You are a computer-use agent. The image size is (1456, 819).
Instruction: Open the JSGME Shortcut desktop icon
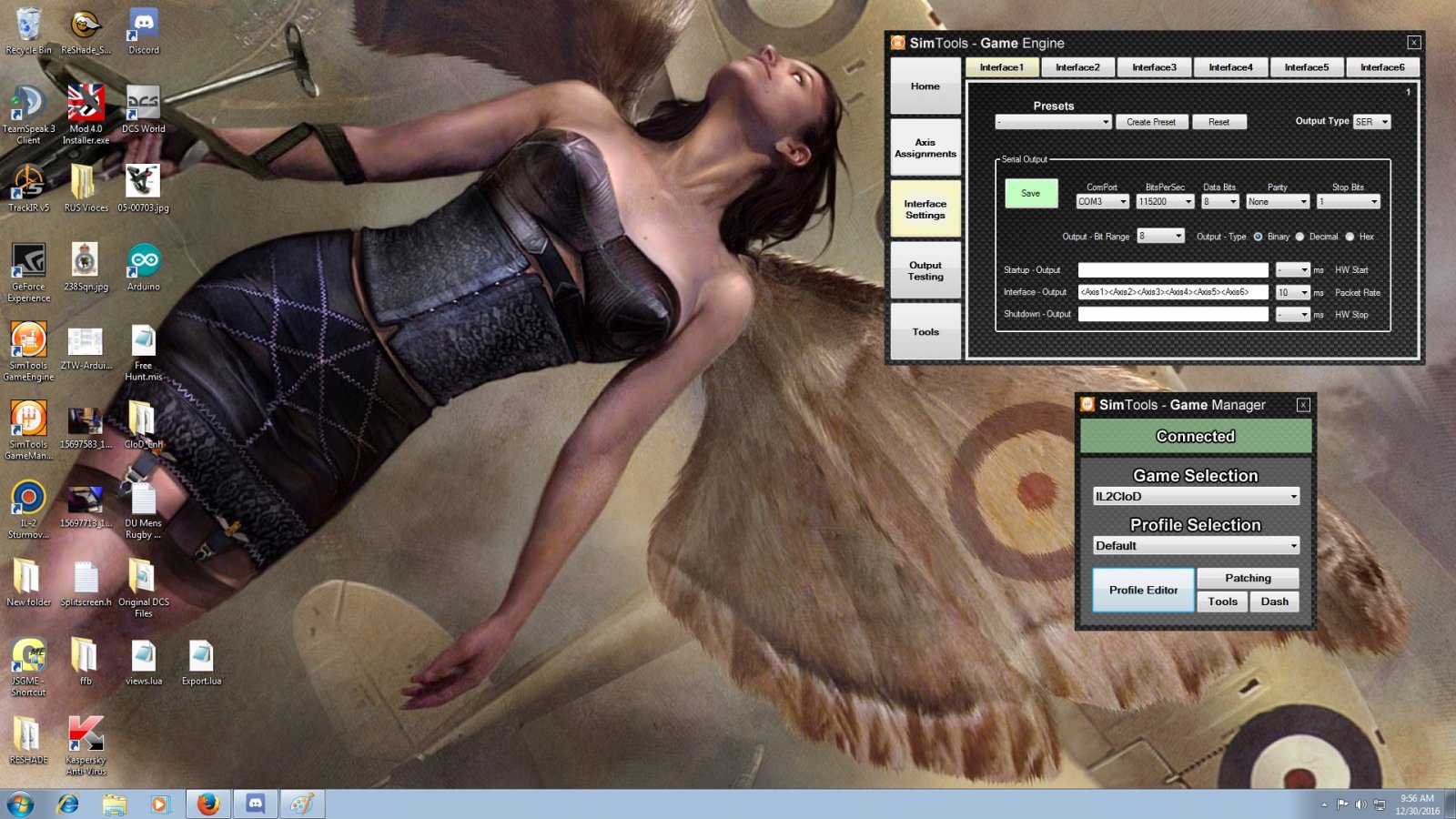[x=28, y=667]
